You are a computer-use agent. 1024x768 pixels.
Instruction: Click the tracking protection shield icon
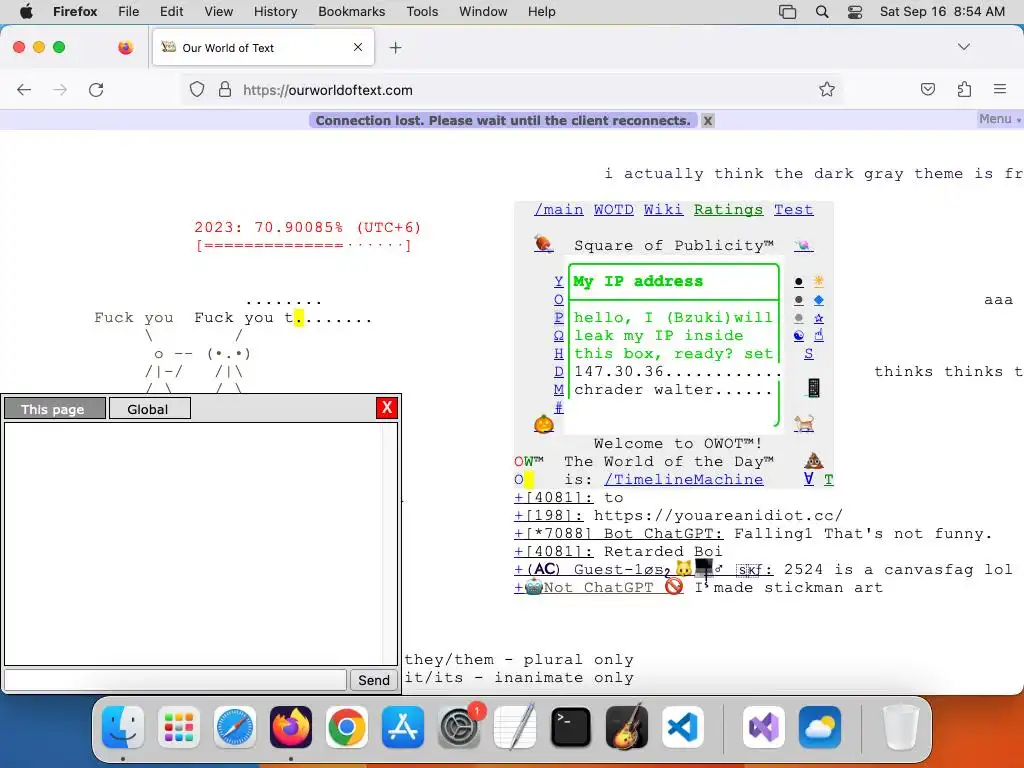(x=197, y=89)
